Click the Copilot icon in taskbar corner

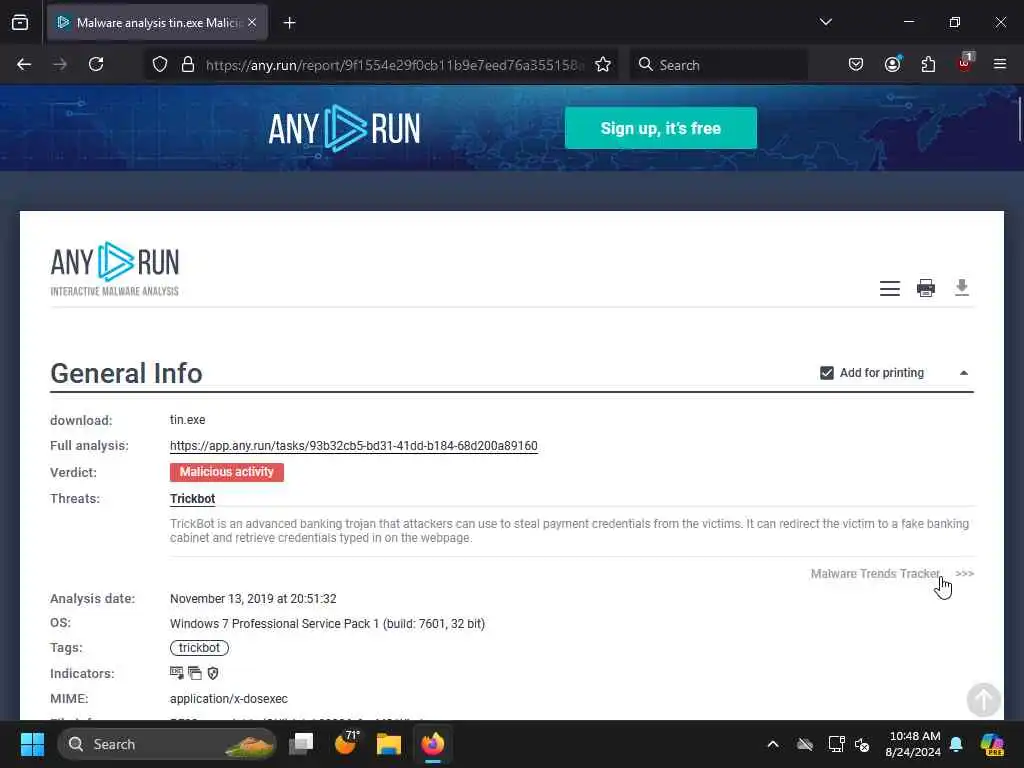point(992,744)
